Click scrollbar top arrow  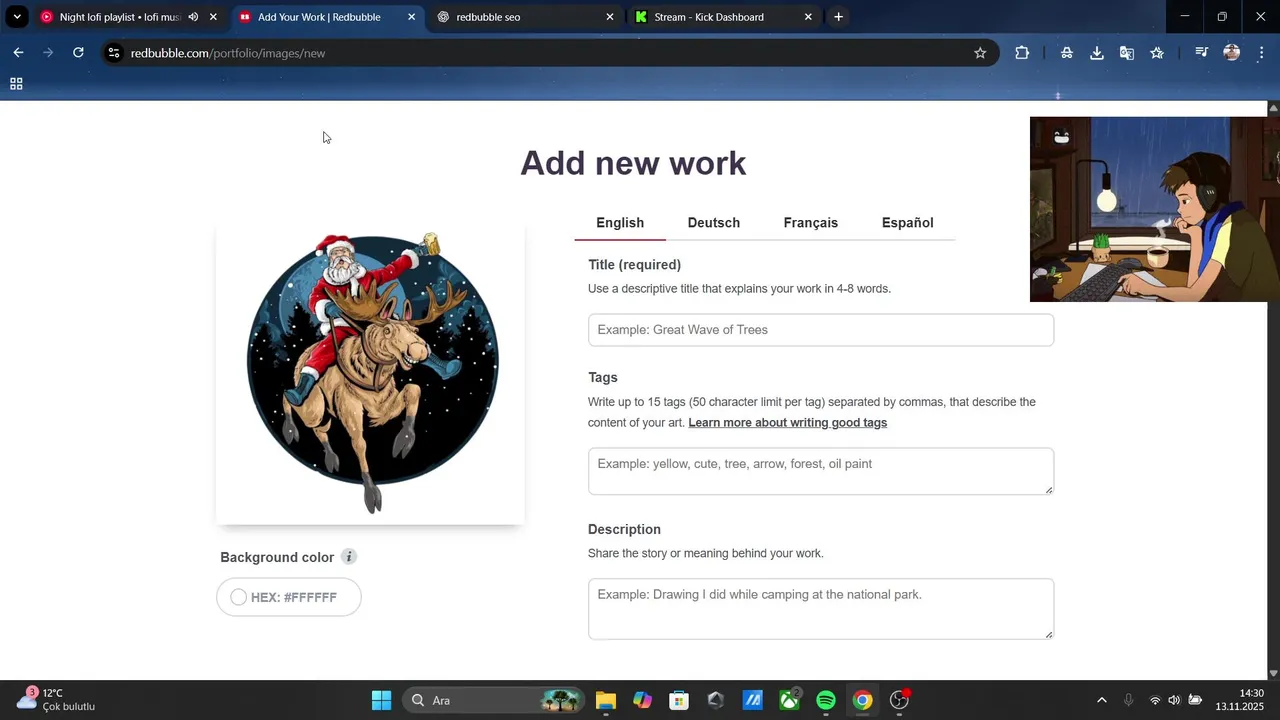tap(1273, 108)
